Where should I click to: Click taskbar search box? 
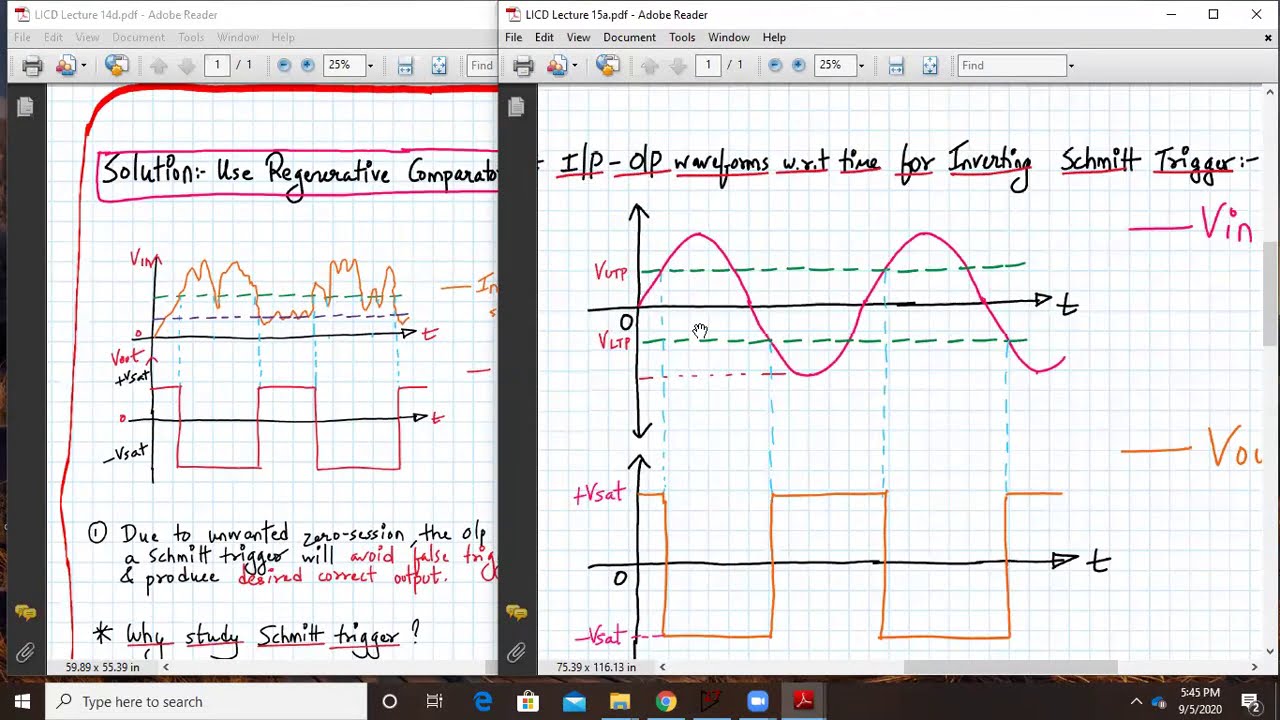(x=207, y=701)
